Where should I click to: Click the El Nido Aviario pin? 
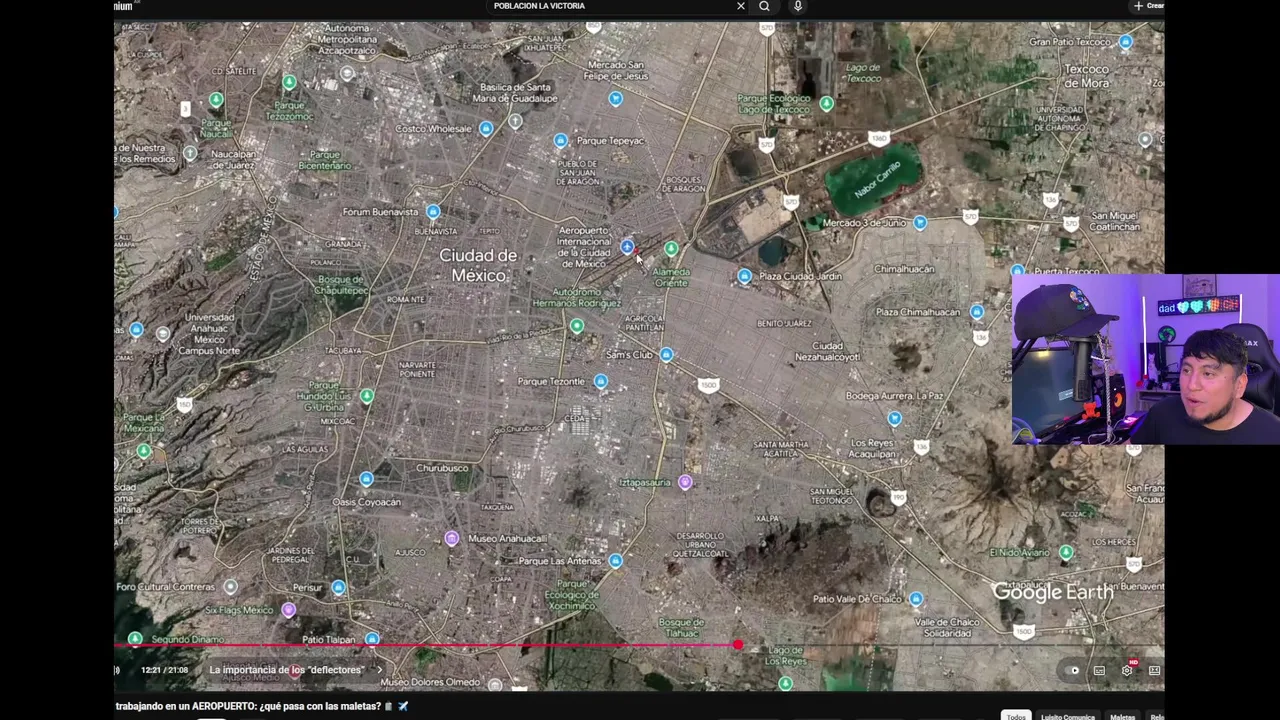pyautogui.click(x=1066, y=552)
